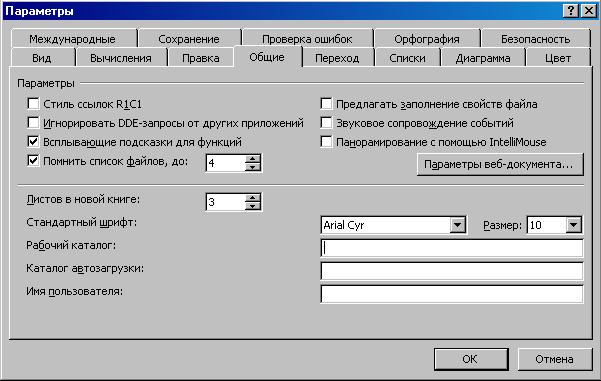Focus the Имя пользователя text field
This screenshot has height=381, width=601.
[x=452, y=294]
